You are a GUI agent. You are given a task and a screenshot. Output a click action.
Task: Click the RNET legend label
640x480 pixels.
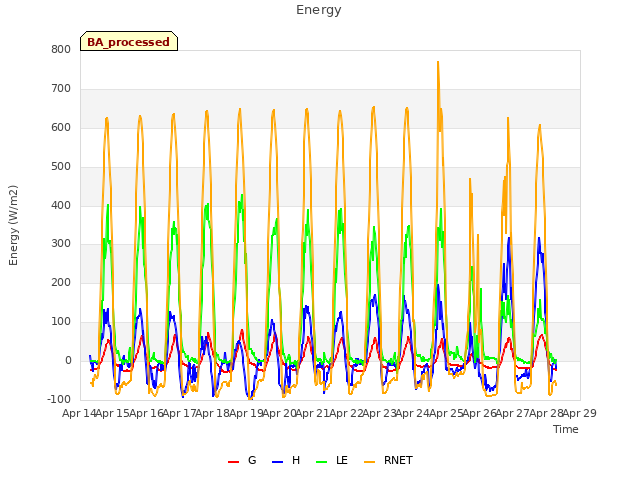(x=398, y=460)
